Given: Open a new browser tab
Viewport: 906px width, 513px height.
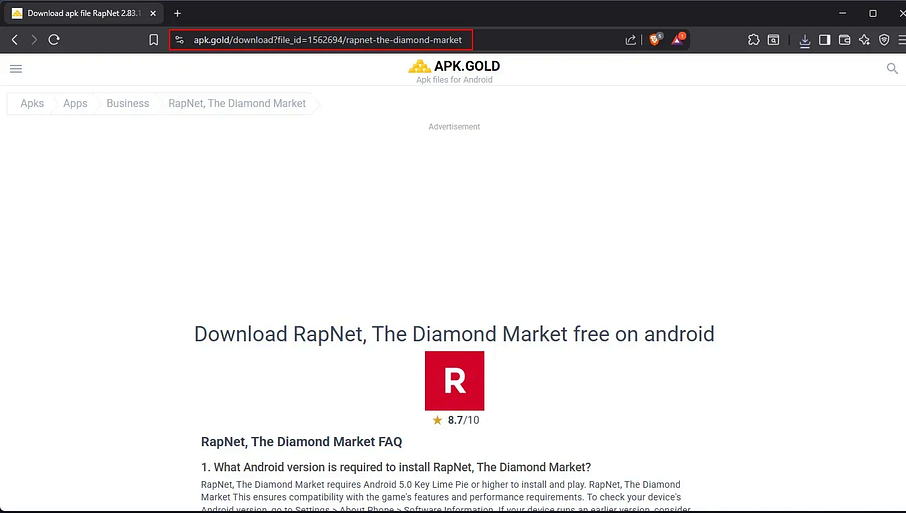Looking at the screenshot, I should [177, 13].
